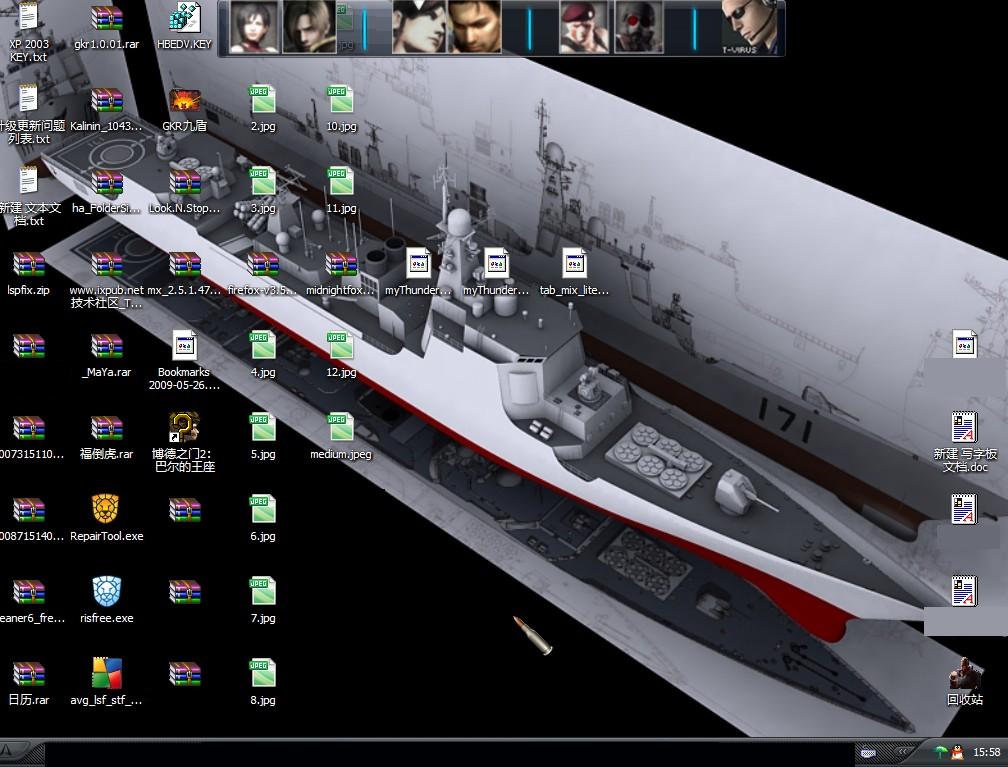Select the tab_mix_lite file icon
Viewport: 1008px width, 767px height.
(x=574, y=273)
